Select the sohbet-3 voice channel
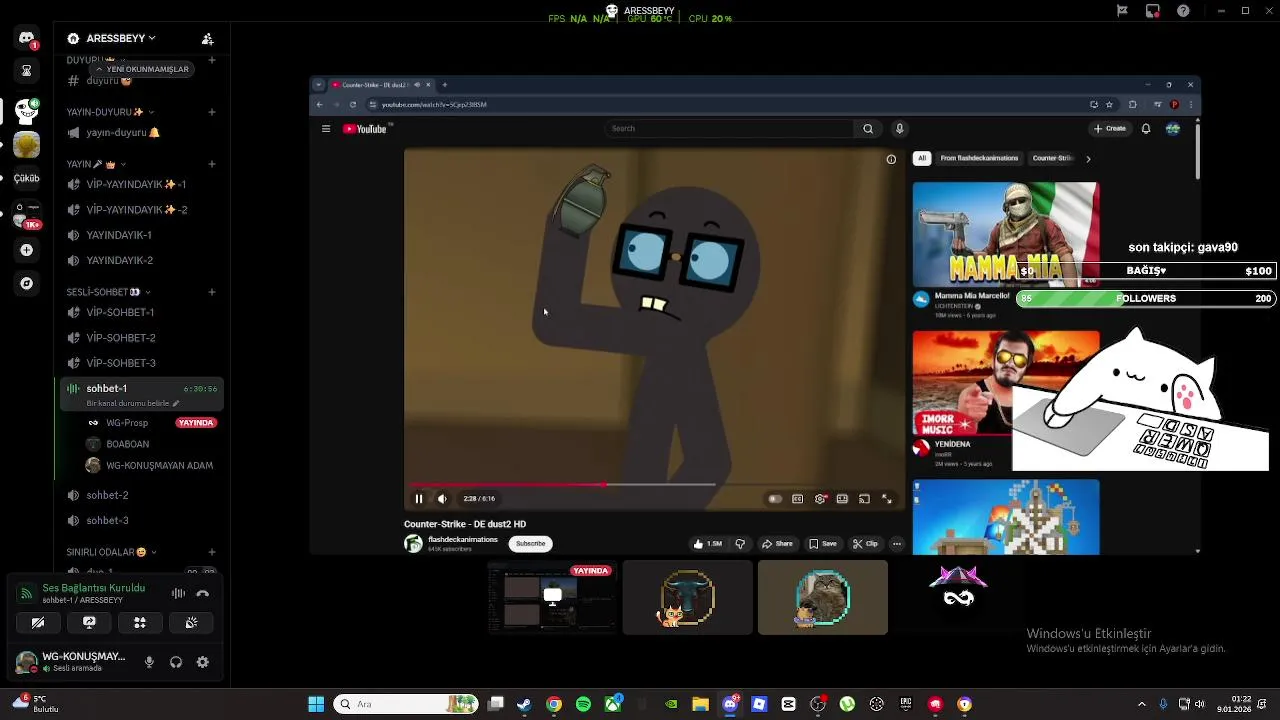Screen dimensions: 1280x720 (140, 520)
